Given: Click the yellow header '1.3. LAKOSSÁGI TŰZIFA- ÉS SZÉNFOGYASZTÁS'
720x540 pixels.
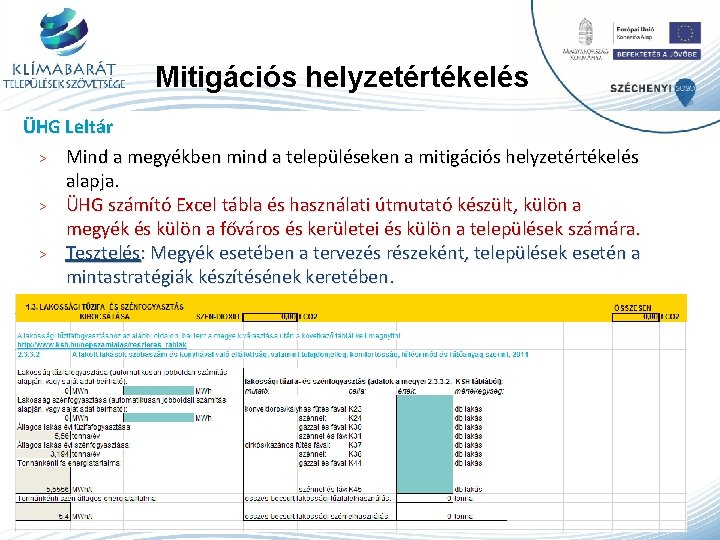Looking at the screenshot, I should tap(105, 306).
